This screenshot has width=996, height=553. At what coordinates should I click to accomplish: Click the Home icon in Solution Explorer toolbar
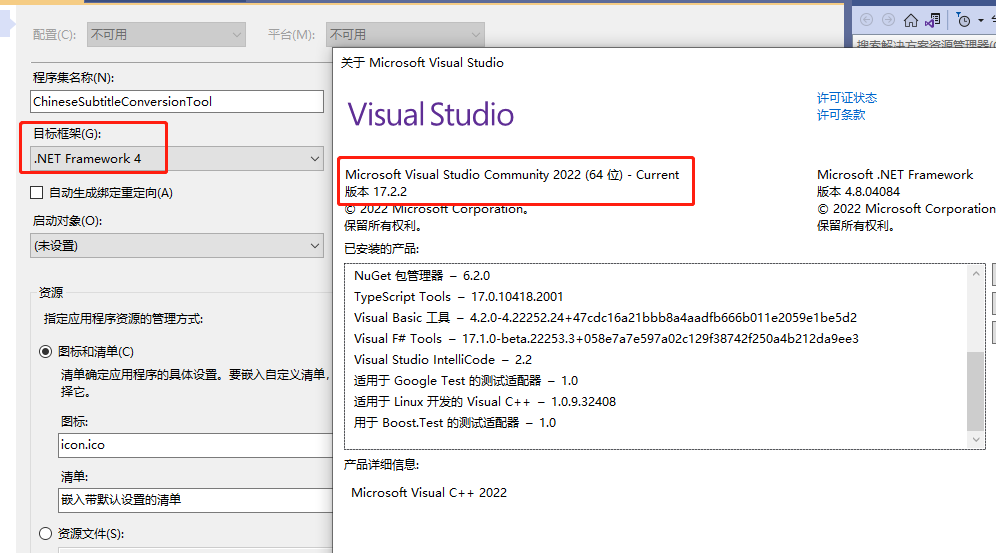coord(910,20)
